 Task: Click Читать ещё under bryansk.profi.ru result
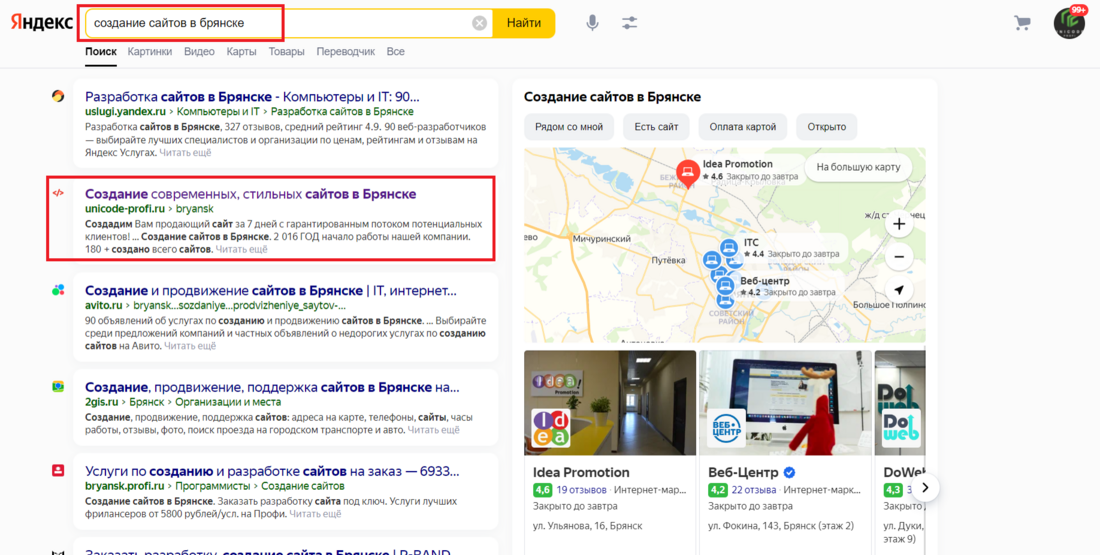(315, 514)
